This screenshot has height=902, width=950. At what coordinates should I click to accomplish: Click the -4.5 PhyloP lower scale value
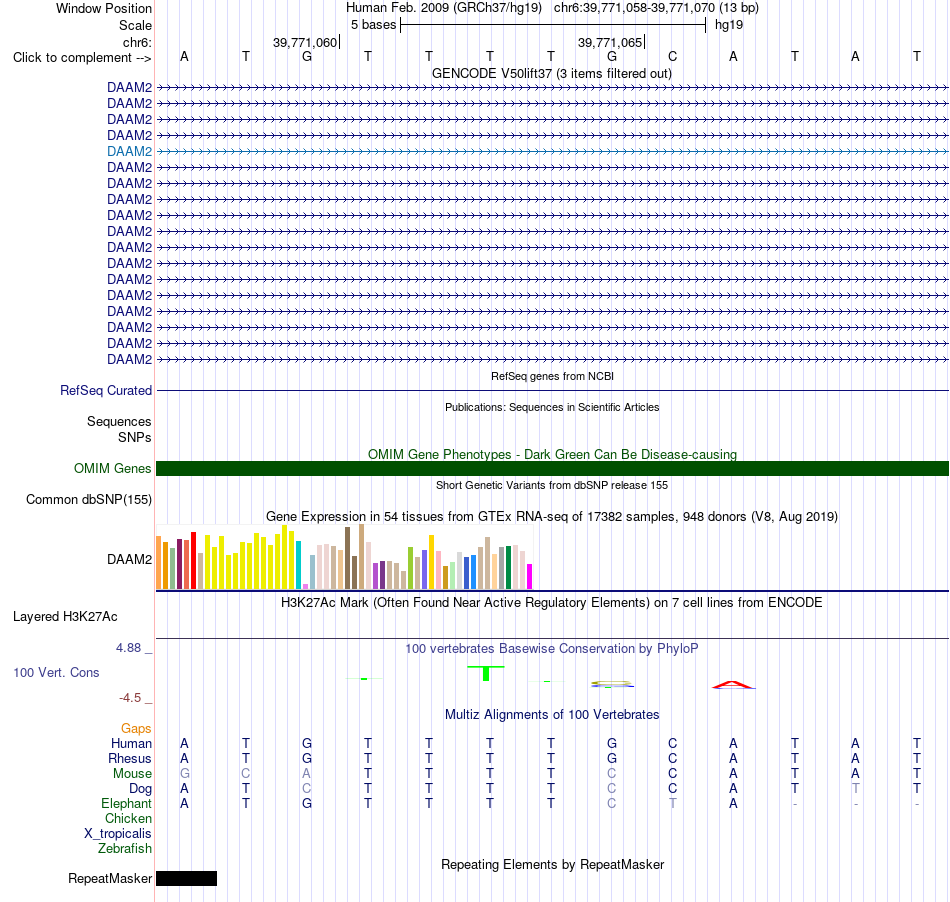click(x=130, y=698)
